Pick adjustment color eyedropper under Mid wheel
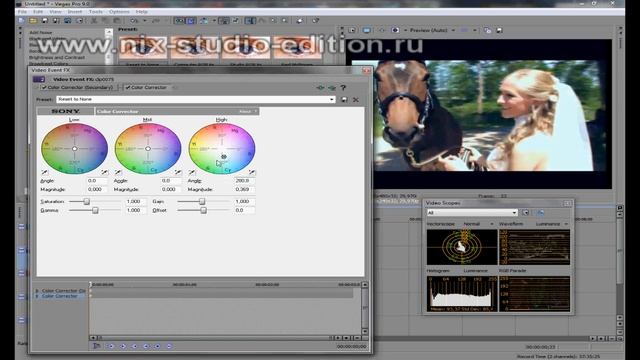This screenshot has width=640, height=360. (x=178, y=172)
